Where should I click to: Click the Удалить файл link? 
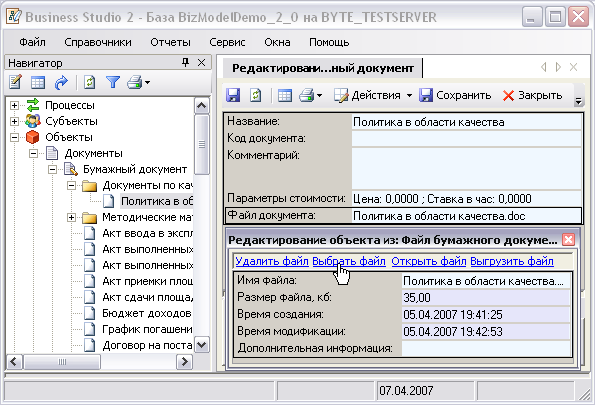pyautogui.click(x=272, y=261)
